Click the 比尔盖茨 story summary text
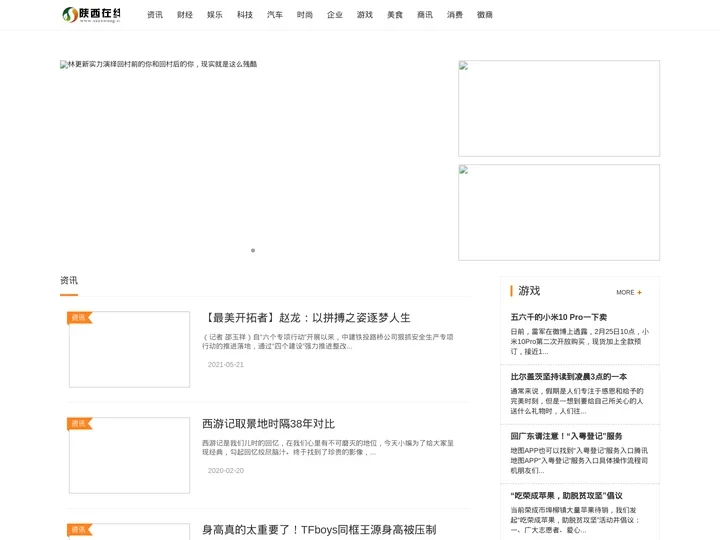The height and width of the screenshot is (540, 720). tap(577, 401)
